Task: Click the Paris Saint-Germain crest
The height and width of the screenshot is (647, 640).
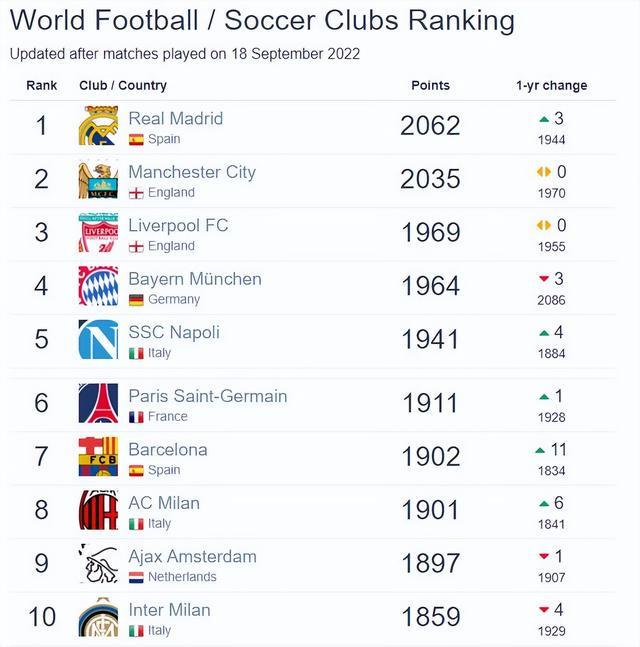Action: click(98, 404)
